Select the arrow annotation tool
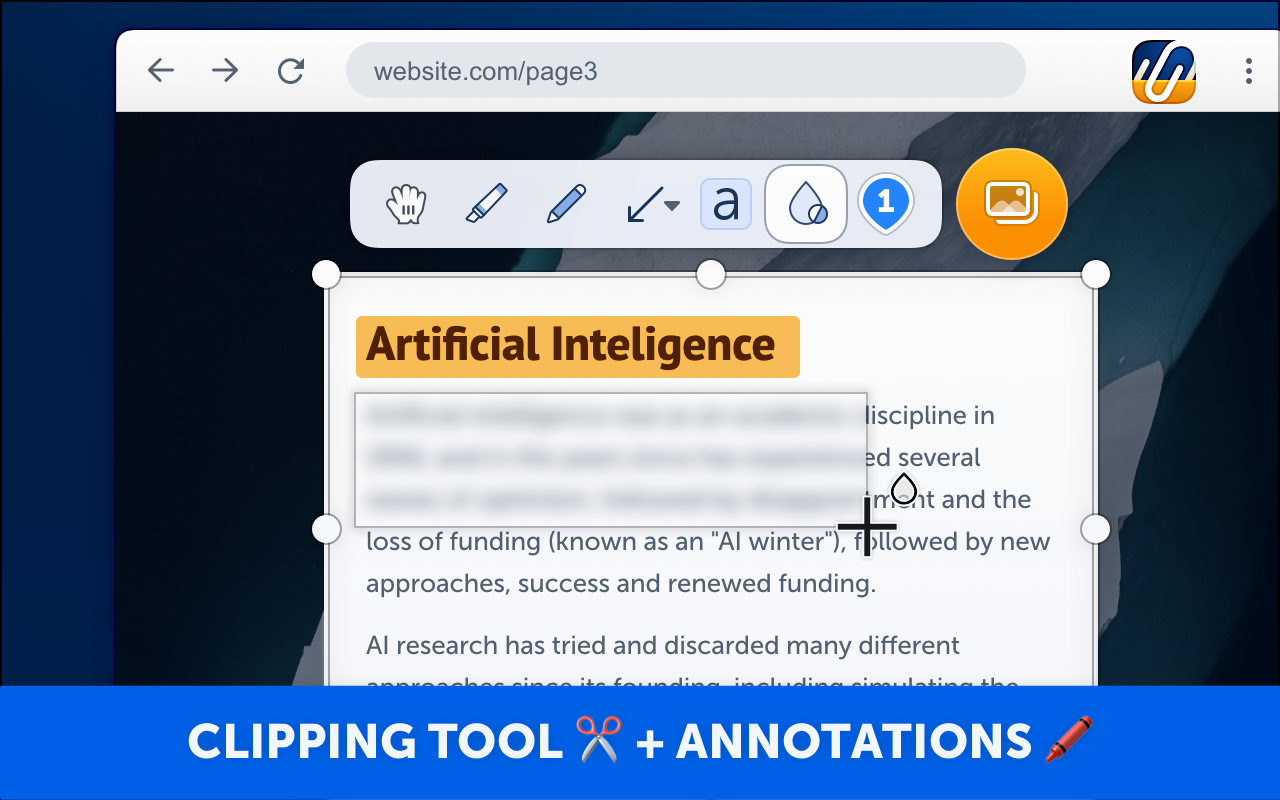The height and width of the screenshot is (800, 1280). pyautogui.click(x=645, y=204)
